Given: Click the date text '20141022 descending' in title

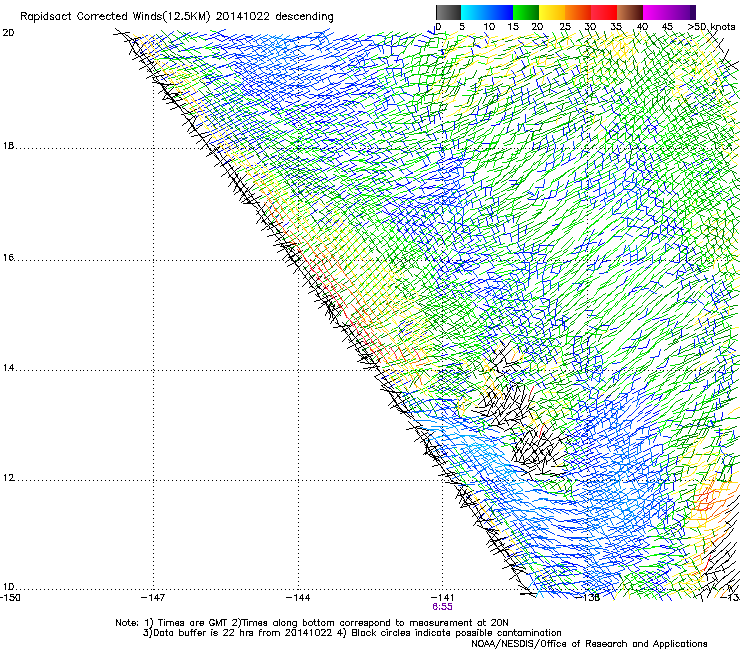Looking at the screenshot, I should [x=275, y=17].
